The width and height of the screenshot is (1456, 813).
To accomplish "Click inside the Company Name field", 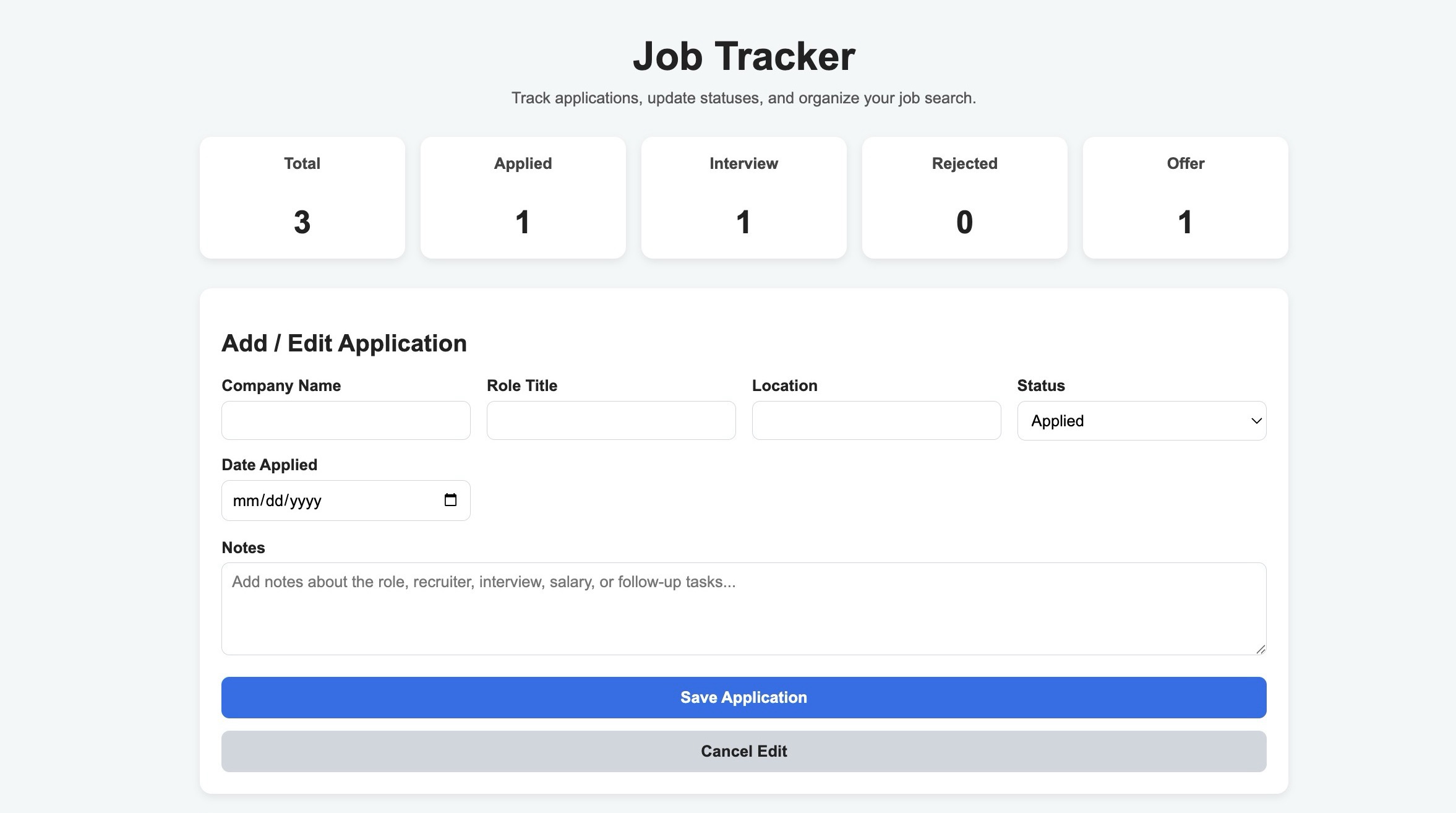I will [345, 420].
